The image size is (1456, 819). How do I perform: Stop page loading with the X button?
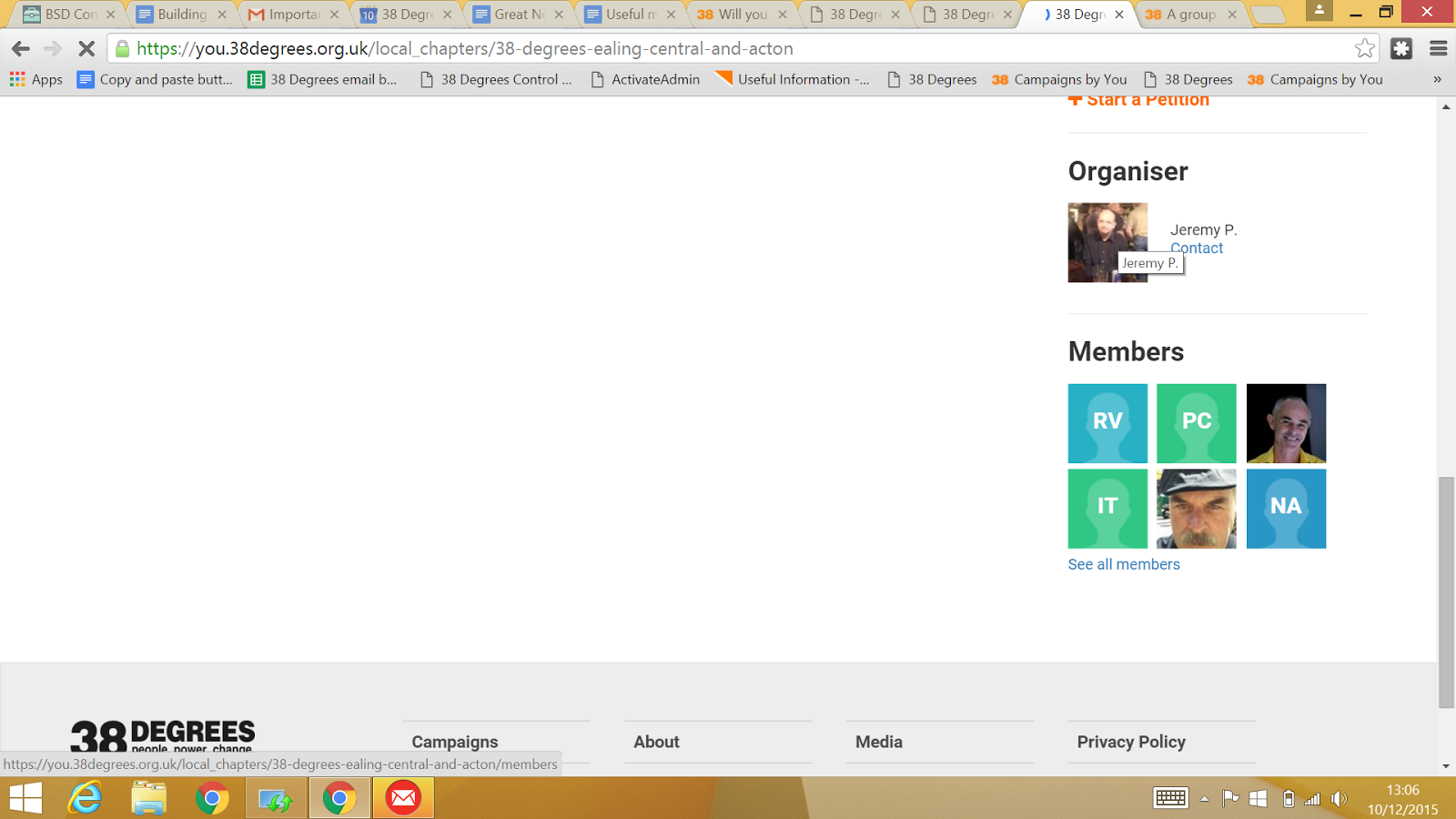pos(86,48)
